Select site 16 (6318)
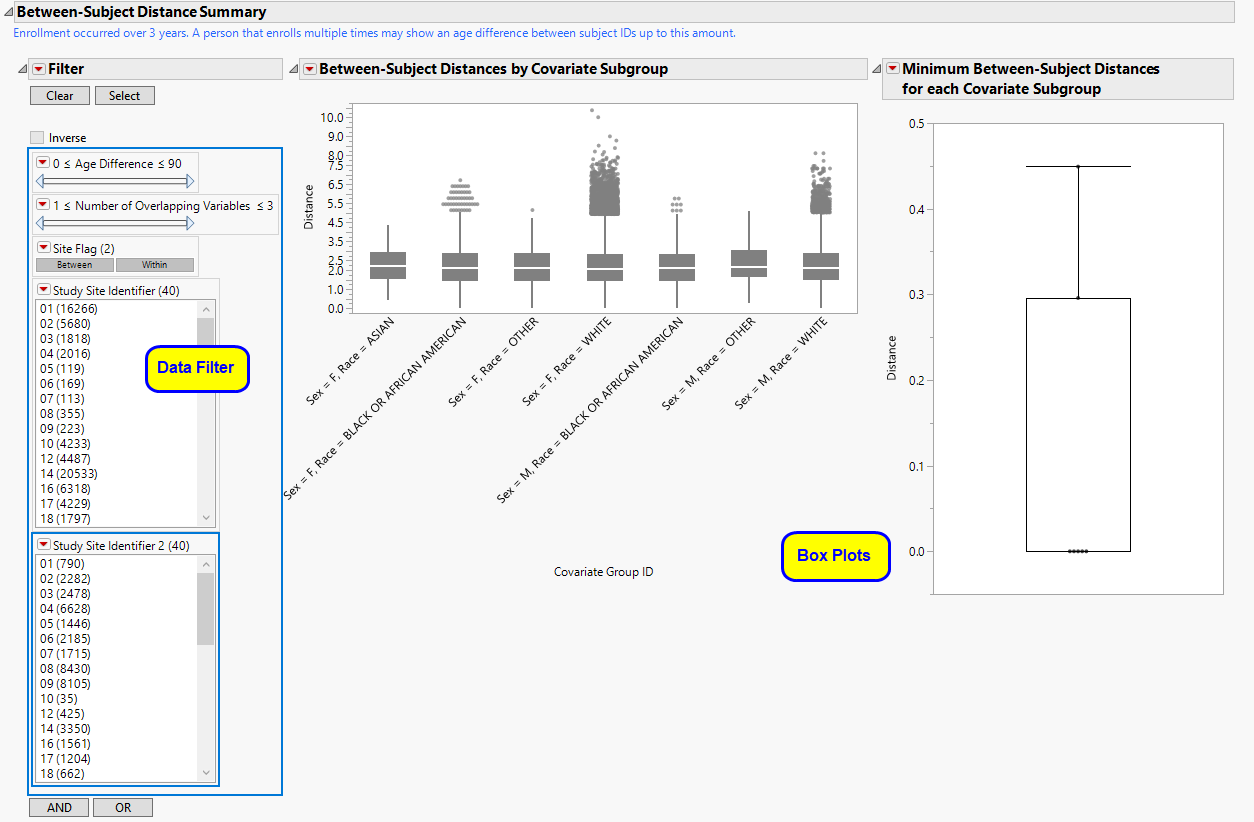Image resolution: width=1254 pixels, height=822 pixels. 65,489
